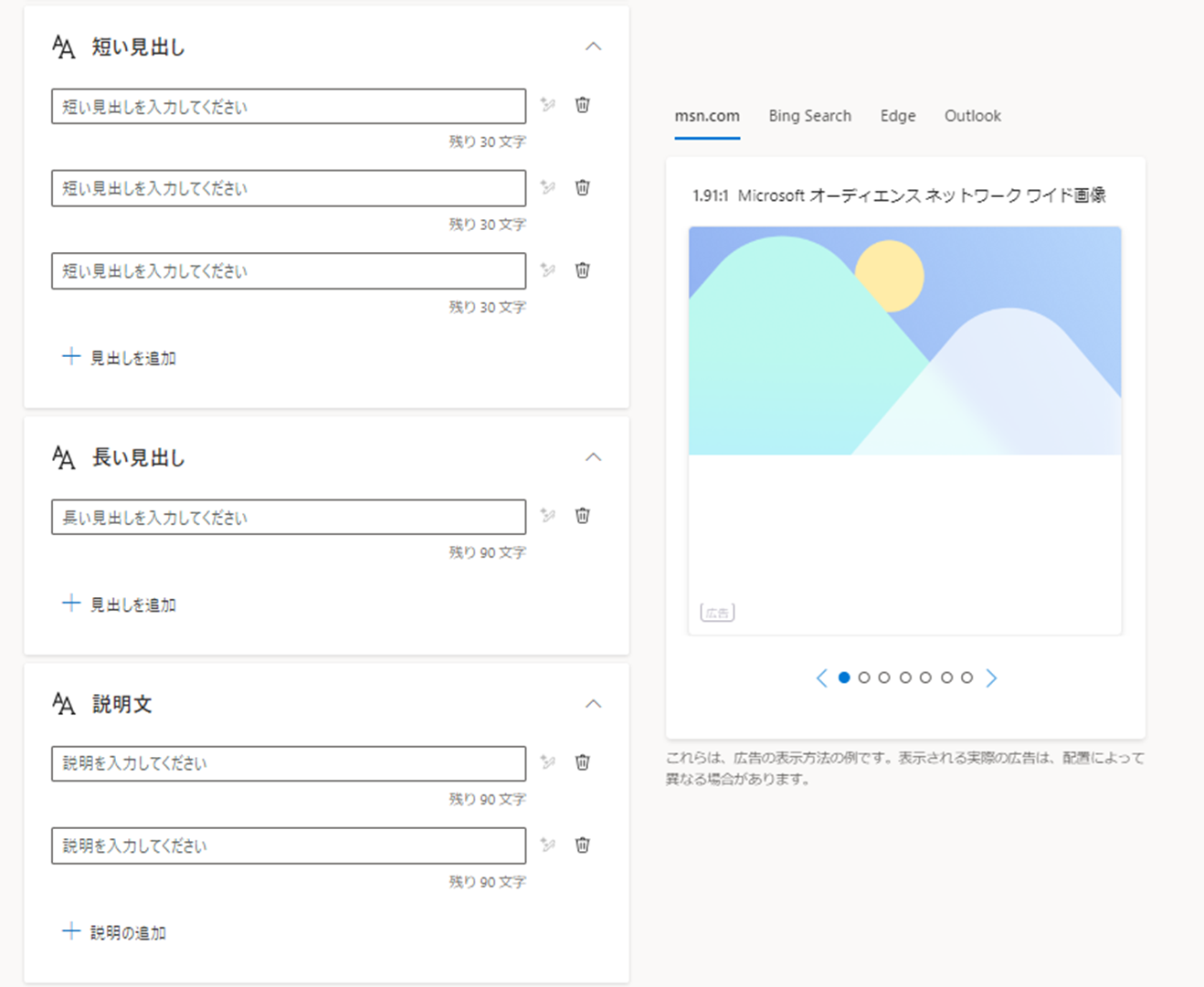Go to next ad preview with right arrow

[x=992, y=677]
